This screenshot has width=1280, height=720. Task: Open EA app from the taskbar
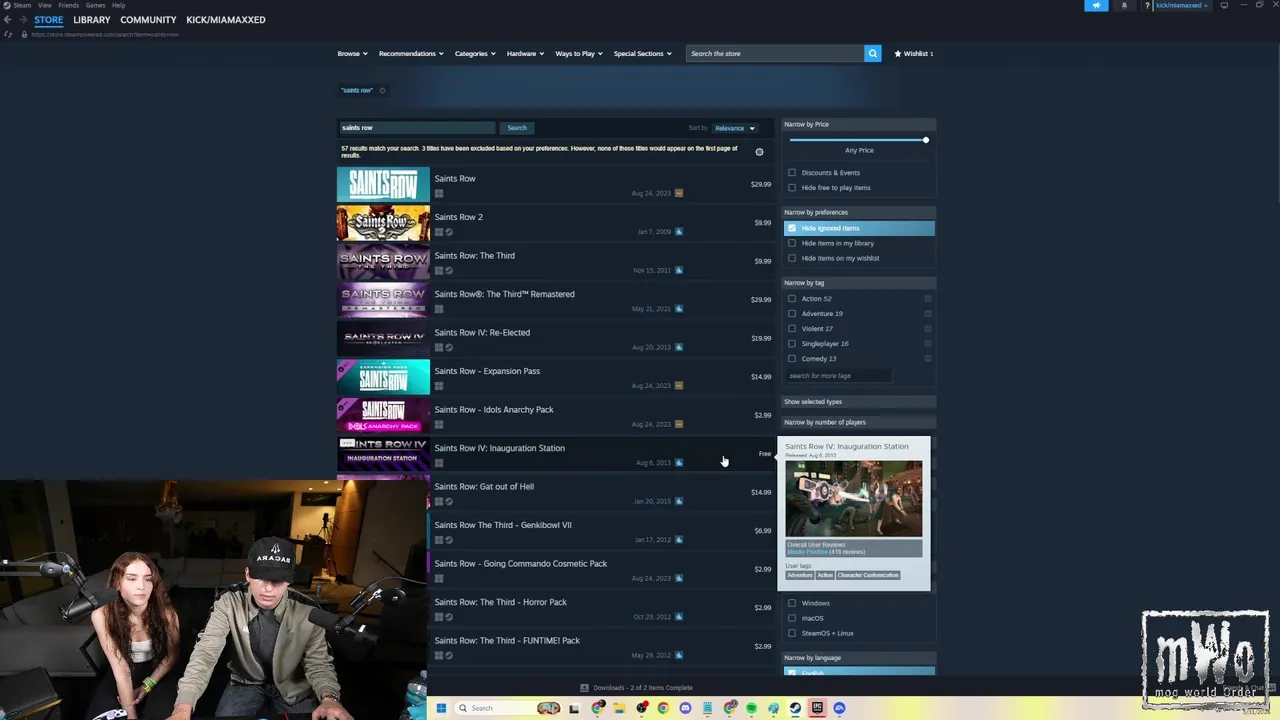coord(839,708)
